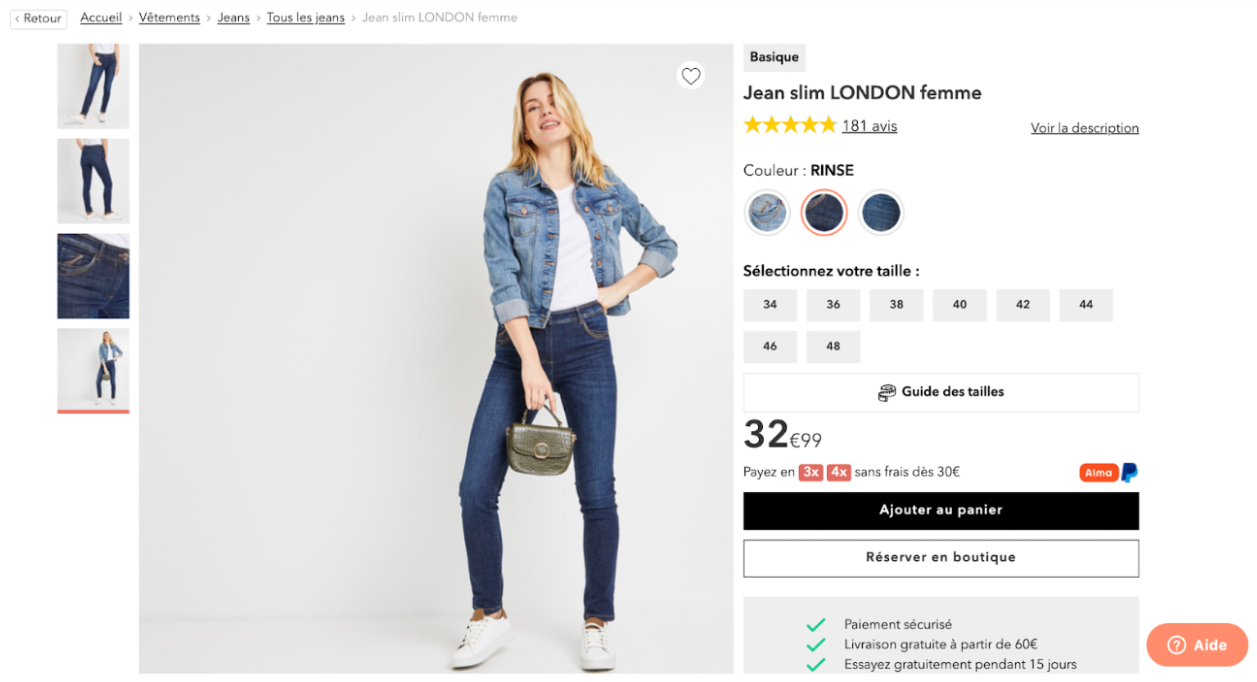
Task: Click Ajouter au panier
Action: 940,510
